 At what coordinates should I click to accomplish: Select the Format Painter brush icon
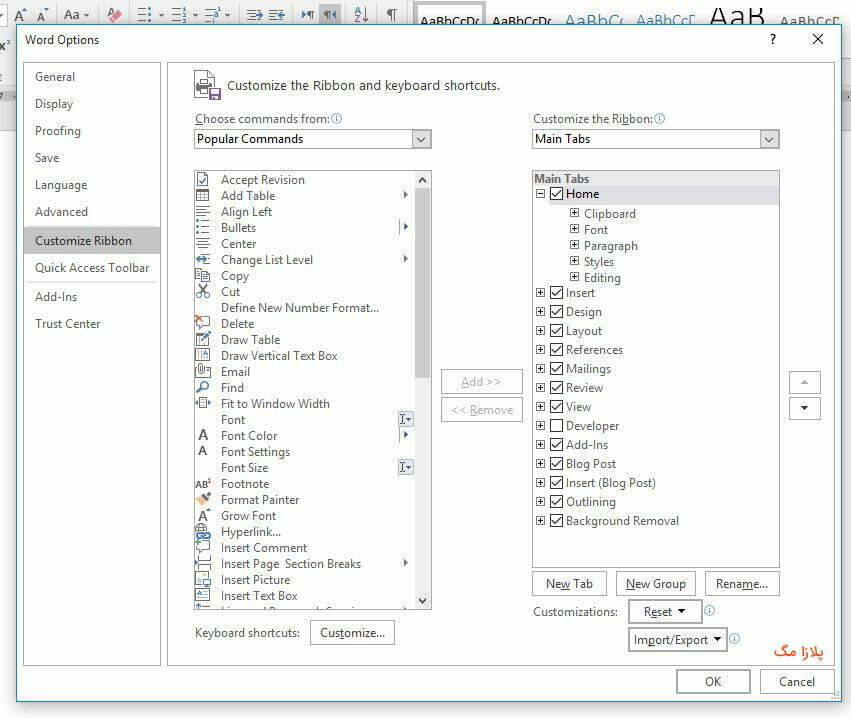pos(203,499)
